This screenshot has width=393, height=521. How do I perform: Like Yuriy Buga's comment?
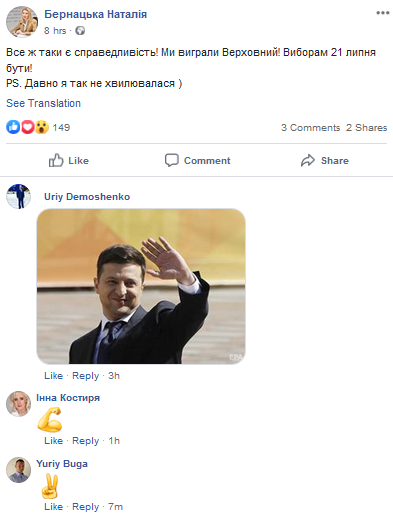tap(53, 507)
